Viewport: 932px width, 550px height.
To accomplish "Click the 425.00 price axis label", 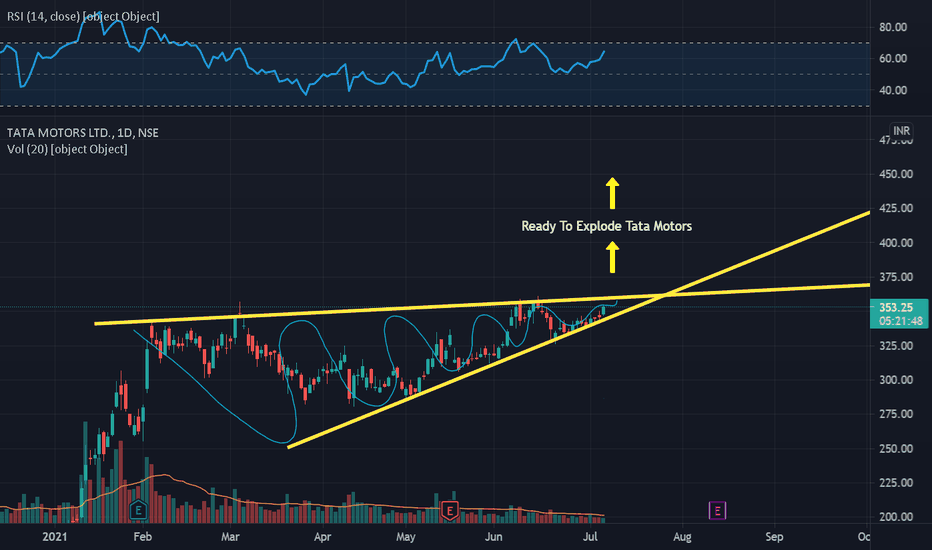I will 896,208.
